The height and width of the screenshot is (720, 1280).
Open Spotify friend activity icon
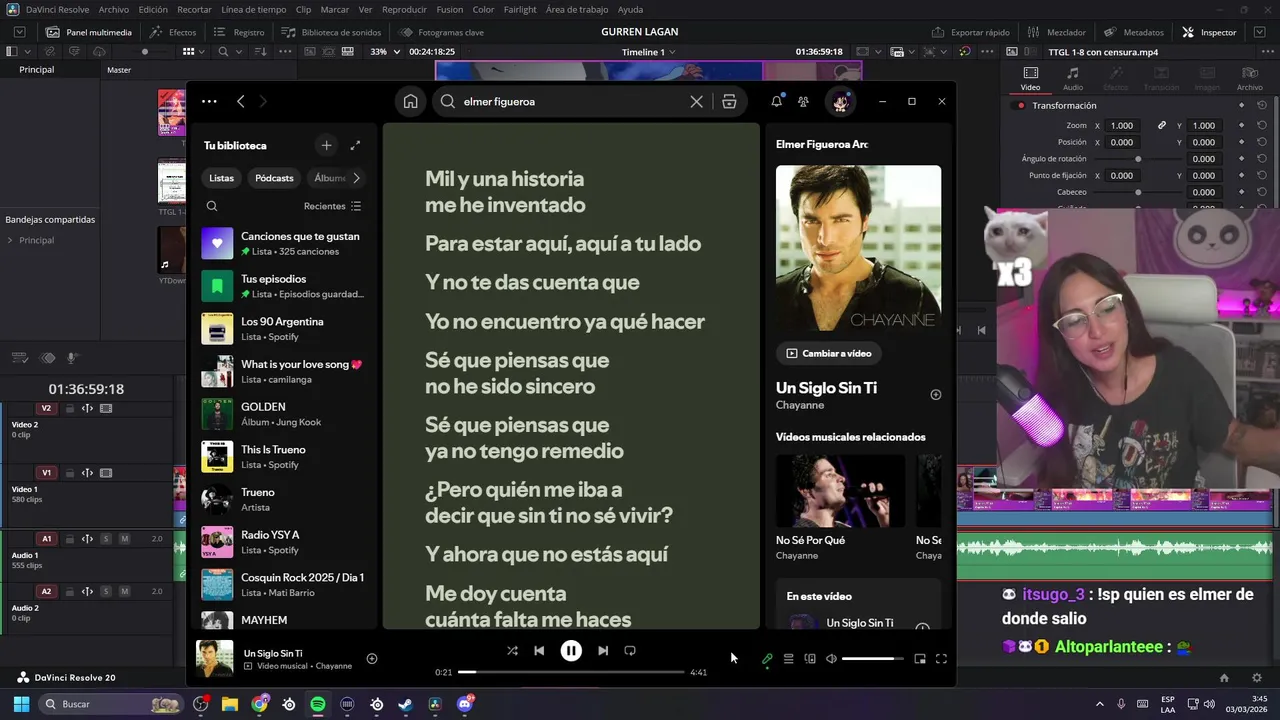pos(803,101)
